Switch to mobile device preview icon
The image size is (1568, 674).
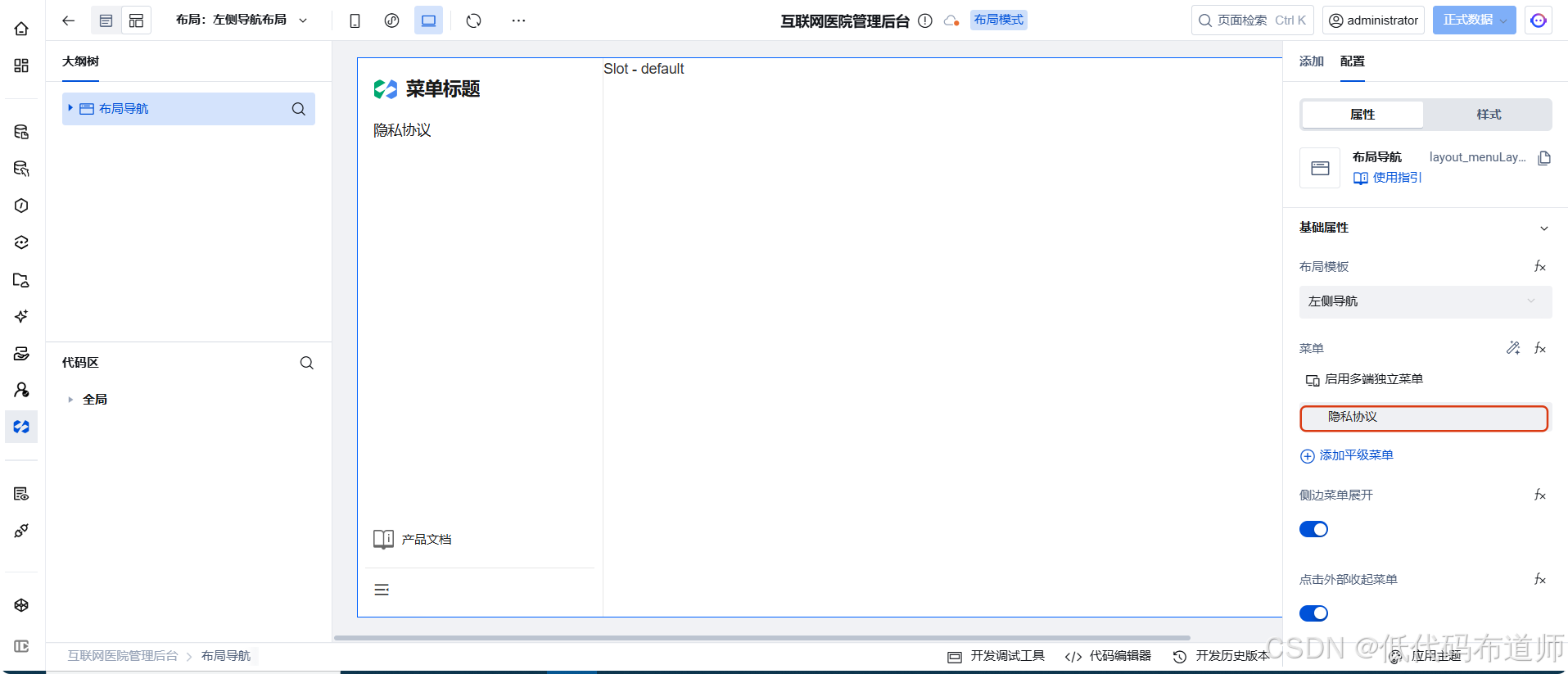pyautogui.click(x=355, y=20)
